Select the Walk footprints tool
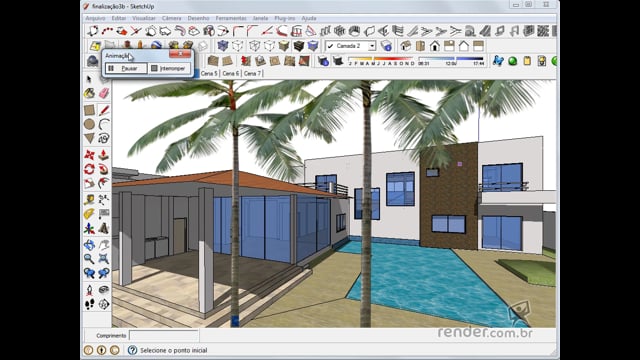 (x=89, y=304)
